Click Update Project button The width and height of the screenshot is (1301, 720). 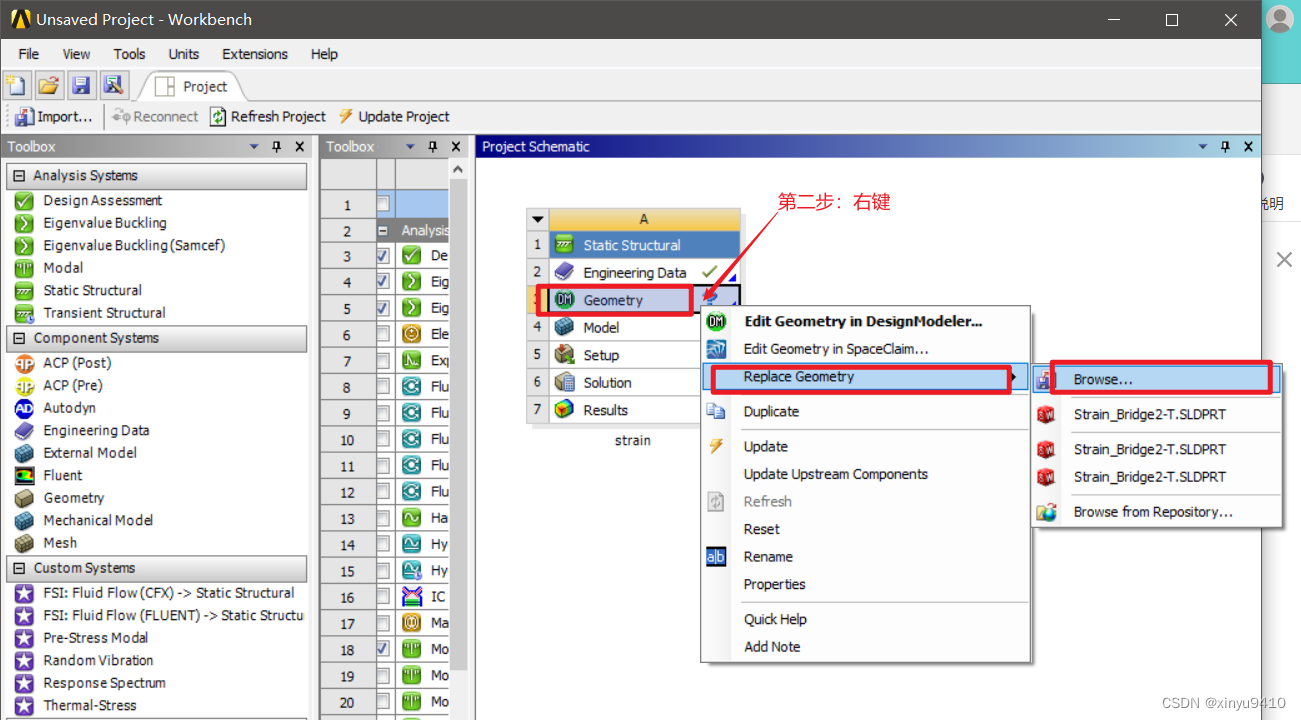pos(393,116)
